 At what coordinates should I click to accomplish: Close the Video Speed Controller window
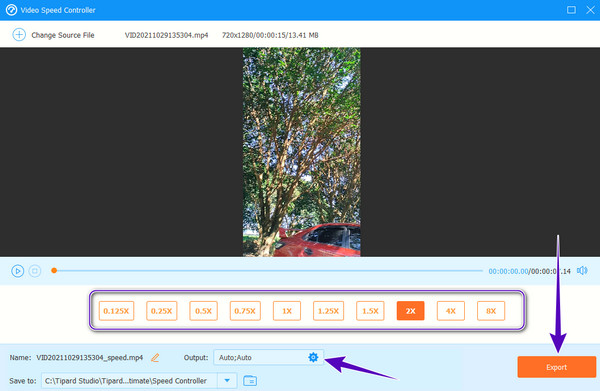pos(590,10)
